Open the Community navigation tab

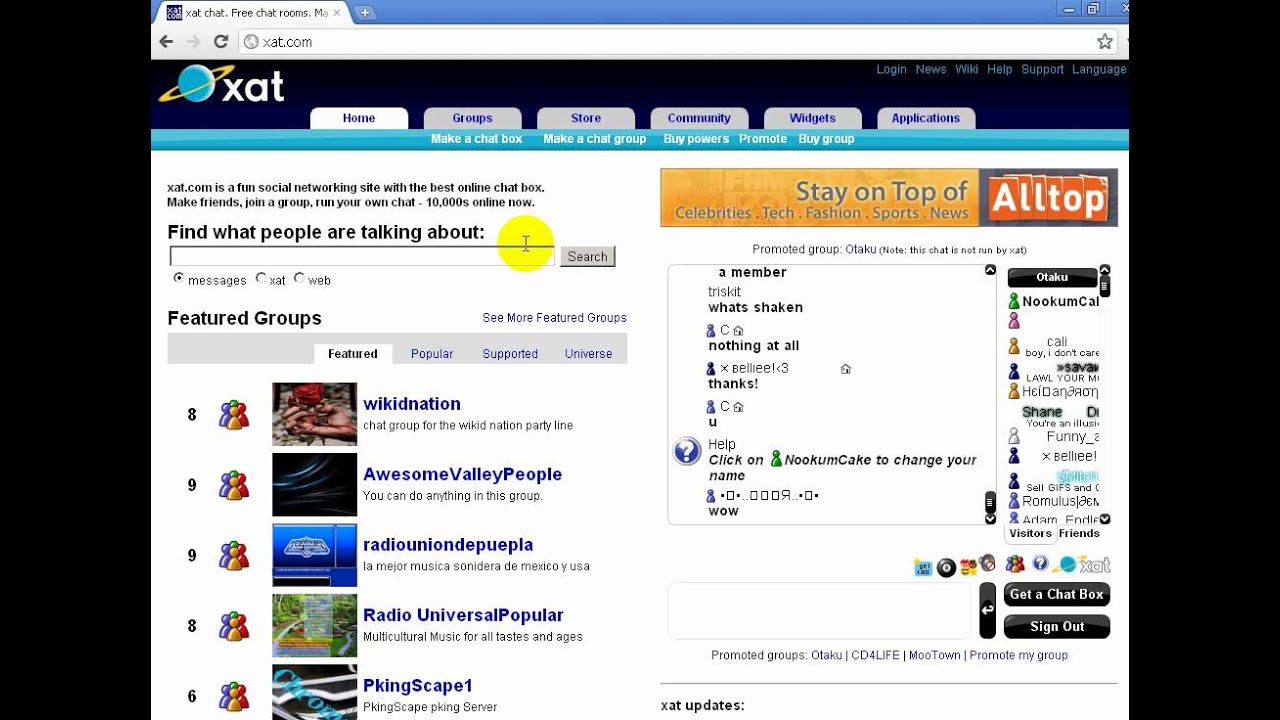[x=699, y=118]
